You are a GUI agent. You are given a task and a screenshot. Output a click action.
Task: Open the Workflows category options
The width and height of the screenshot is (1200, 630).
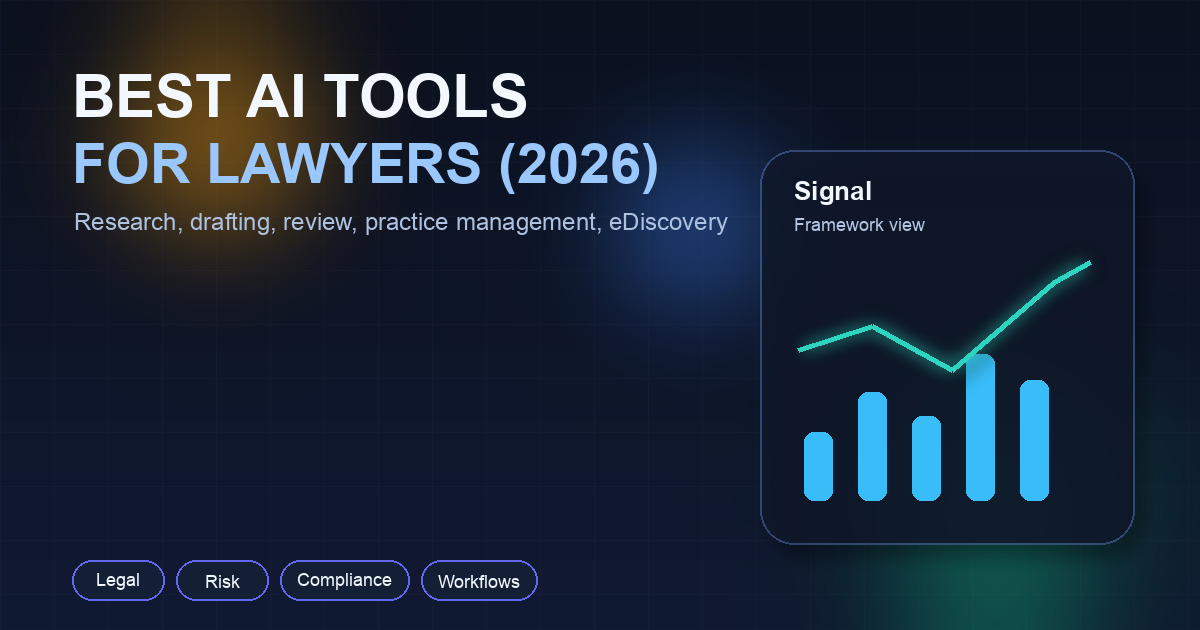click(x=479, y=580)
